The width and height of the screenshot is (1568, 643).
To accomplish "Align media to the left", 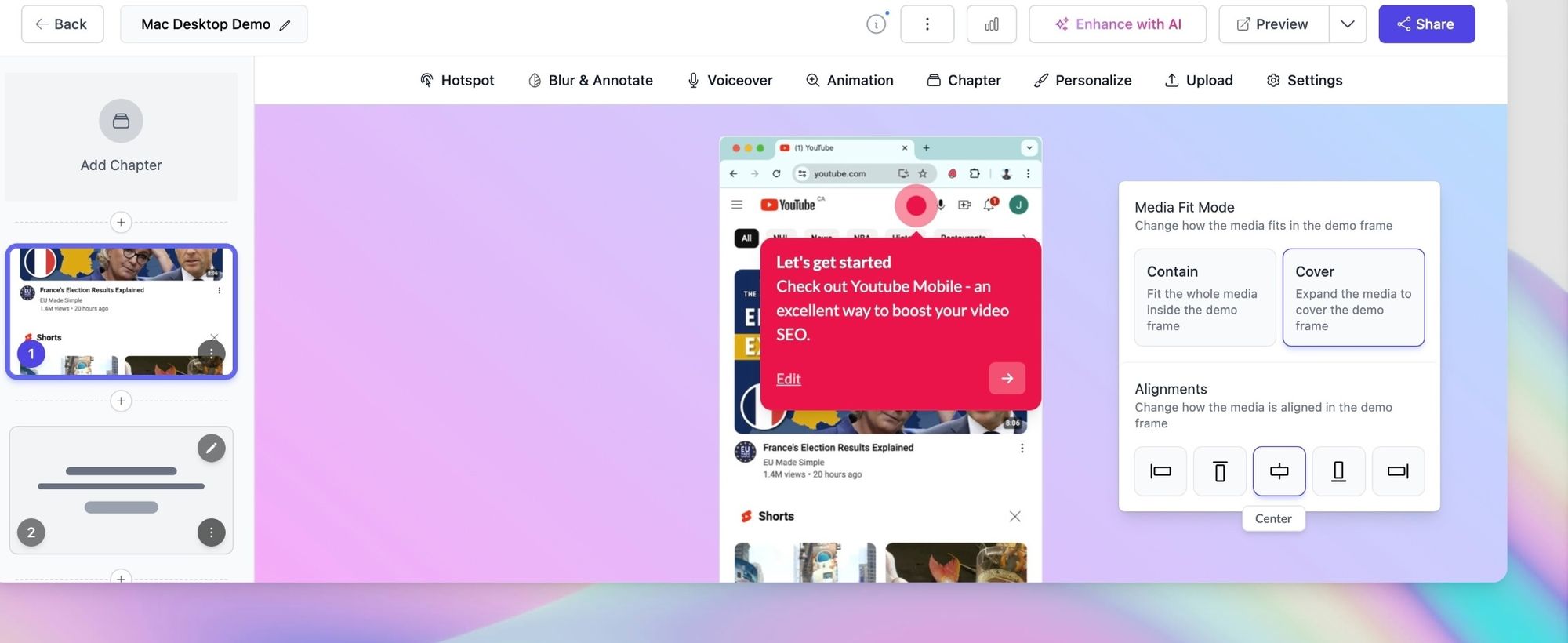I will pyautogui.click(x=1160, y=471).
